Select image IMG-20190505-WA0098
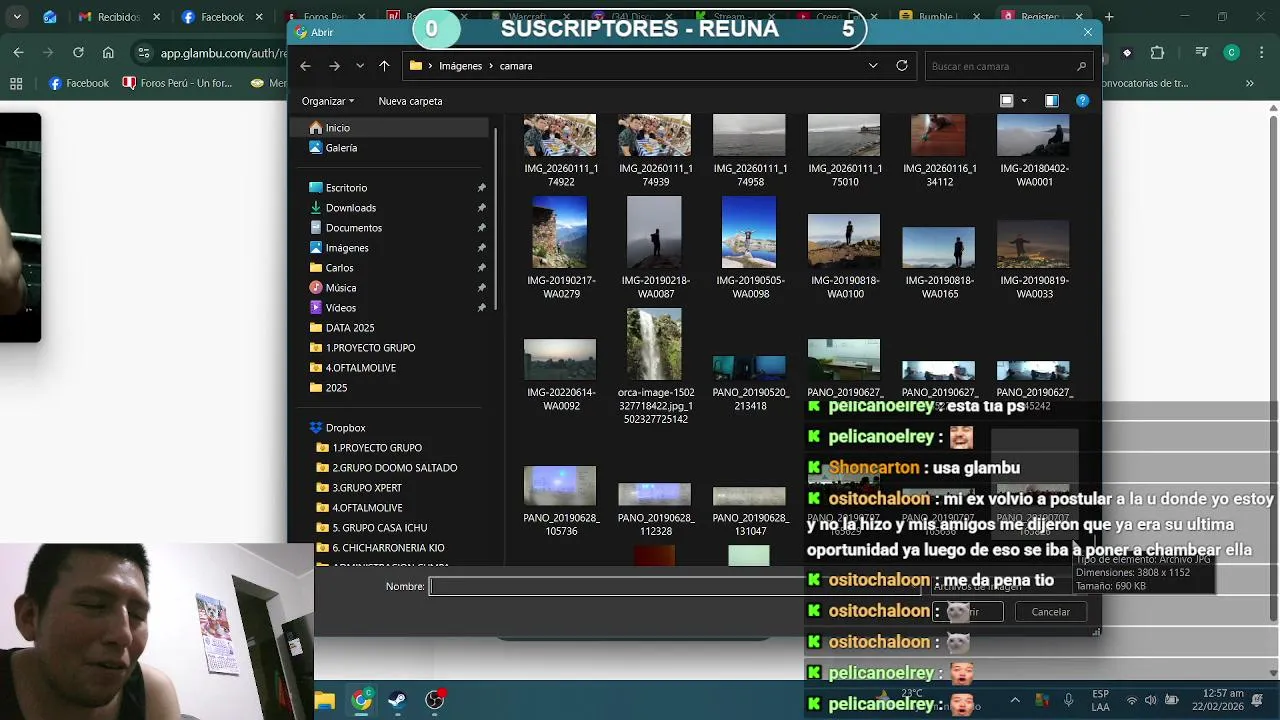The height and width of the screenshot is (720, 1280). [750, 248]
